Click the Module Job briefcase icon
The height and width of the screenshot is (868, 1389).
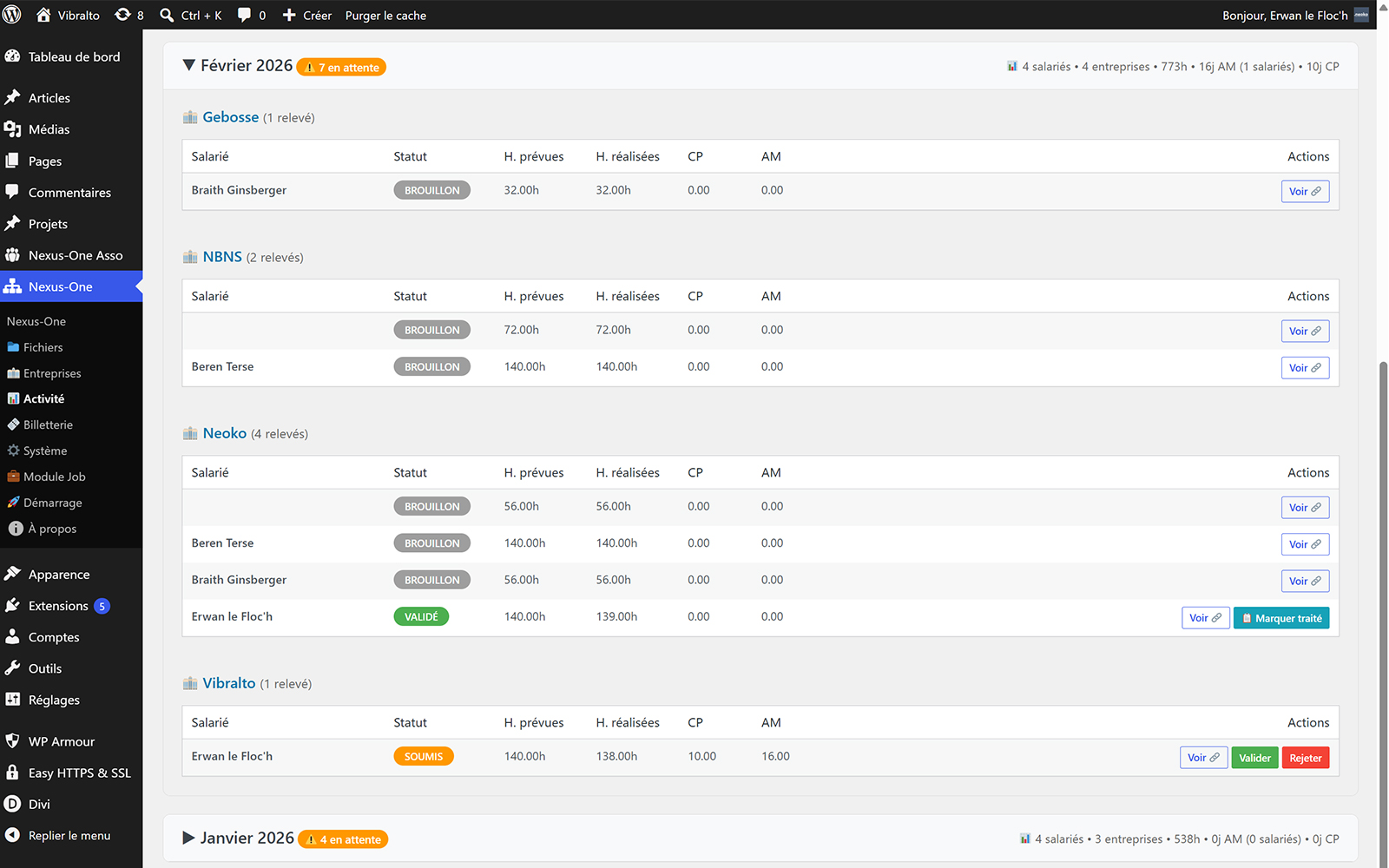point(13,477)
